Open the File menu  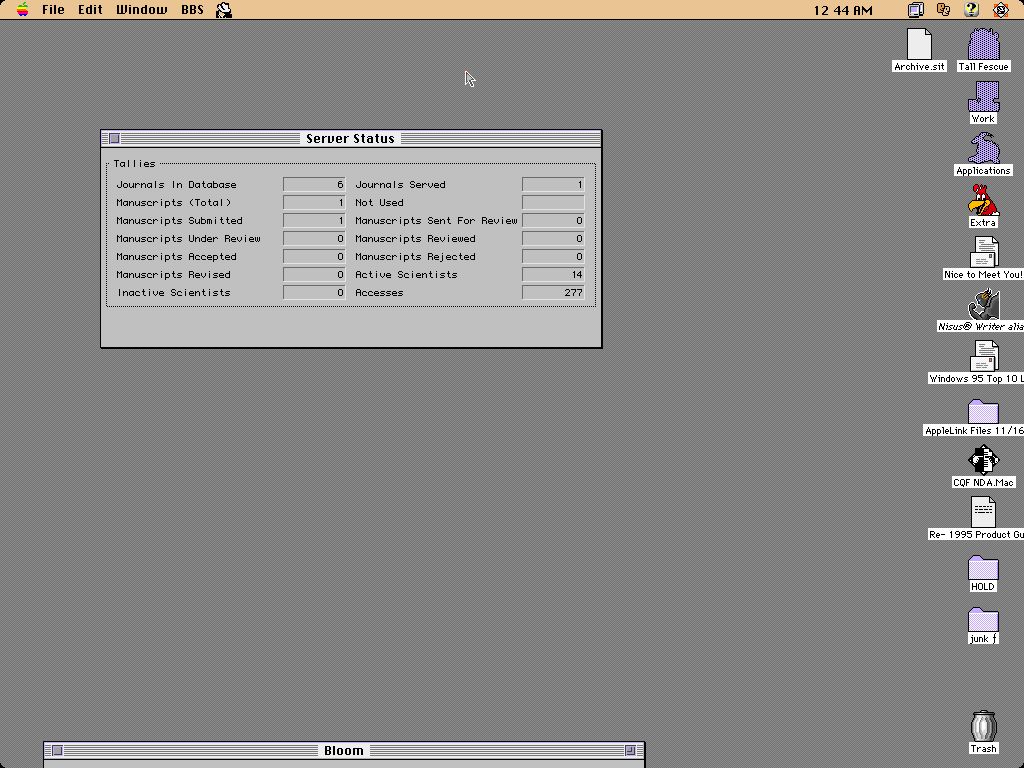(x=53, y=10)
